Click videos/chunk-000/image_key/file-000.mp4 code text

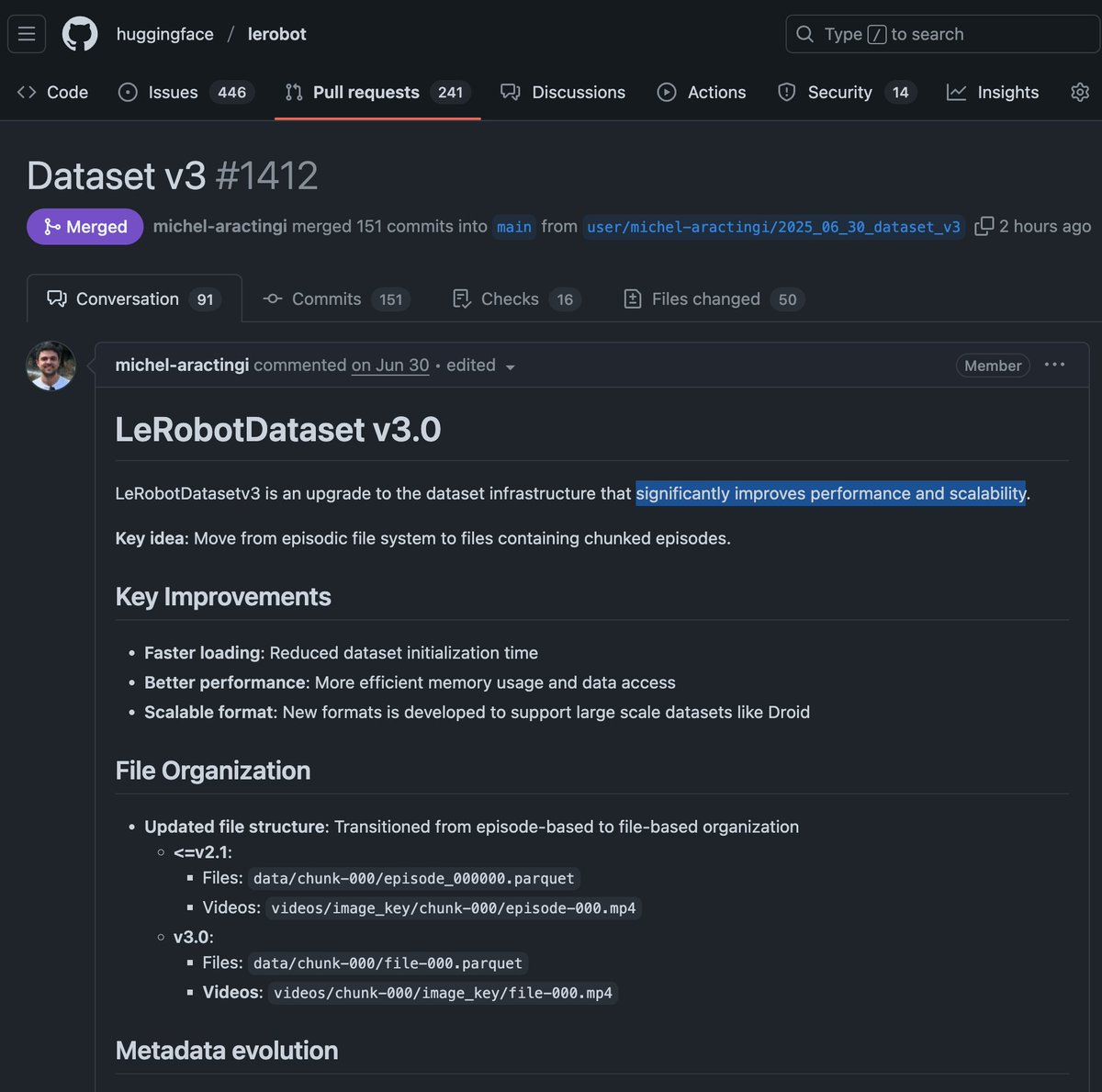[x=443, y=993]
